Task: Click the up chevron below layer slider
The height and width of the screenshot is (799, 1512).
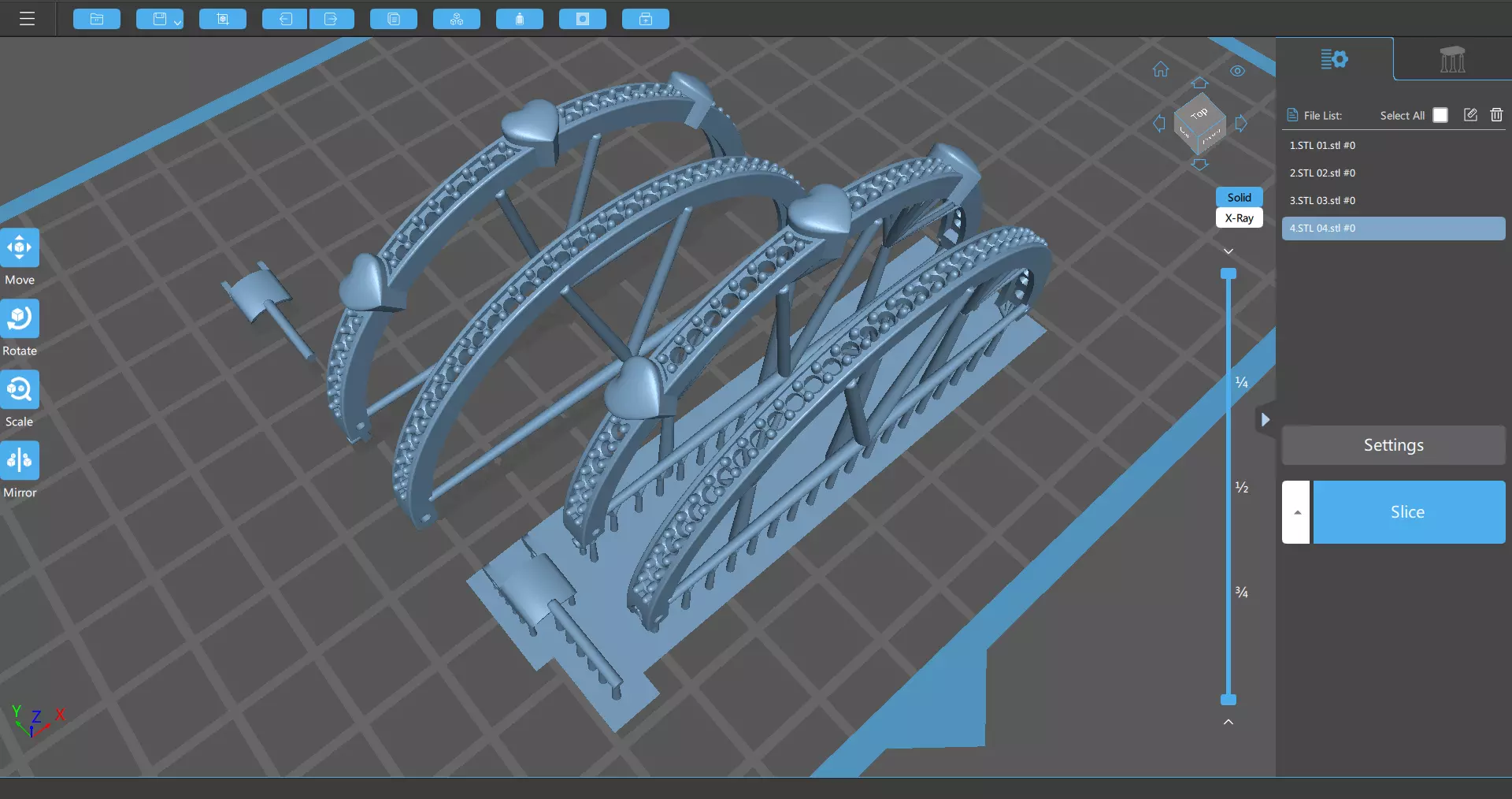Action: tap(1228, 722)
